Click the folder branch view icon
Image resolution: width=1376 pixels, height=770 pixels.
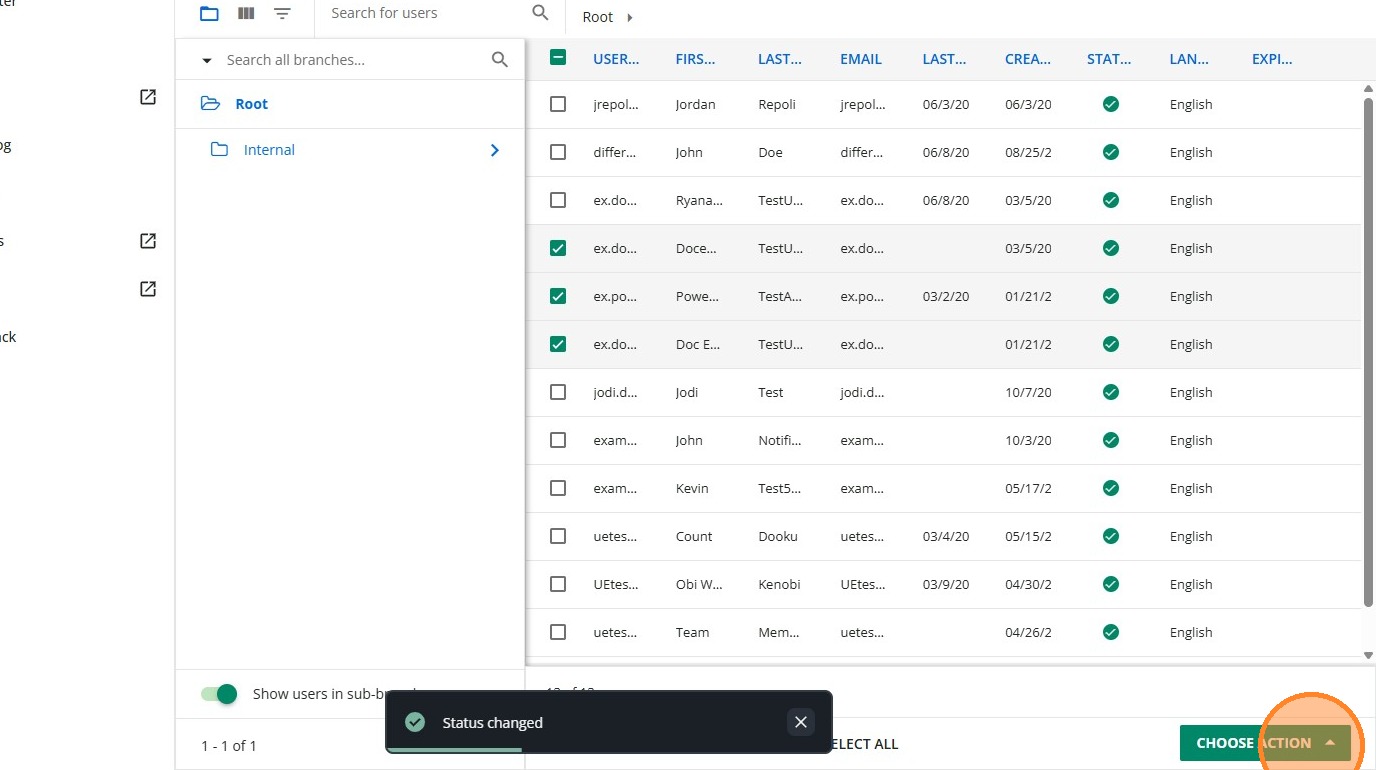tap(208, 14)
